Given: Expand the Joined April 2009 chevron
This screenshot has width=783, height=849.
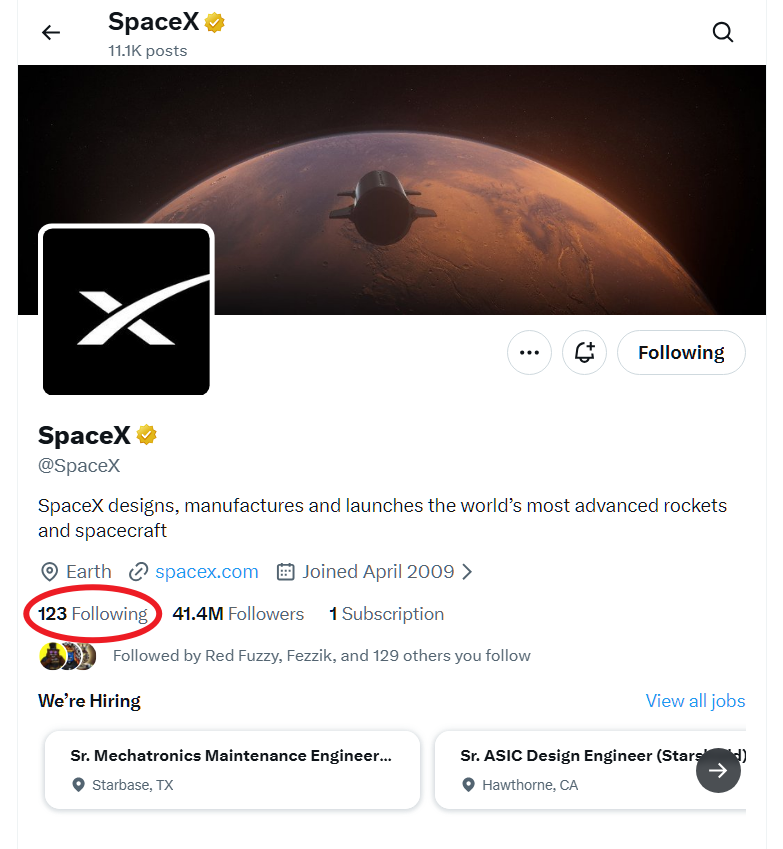Looking at the screenshot, I should (x=467, y=572).
